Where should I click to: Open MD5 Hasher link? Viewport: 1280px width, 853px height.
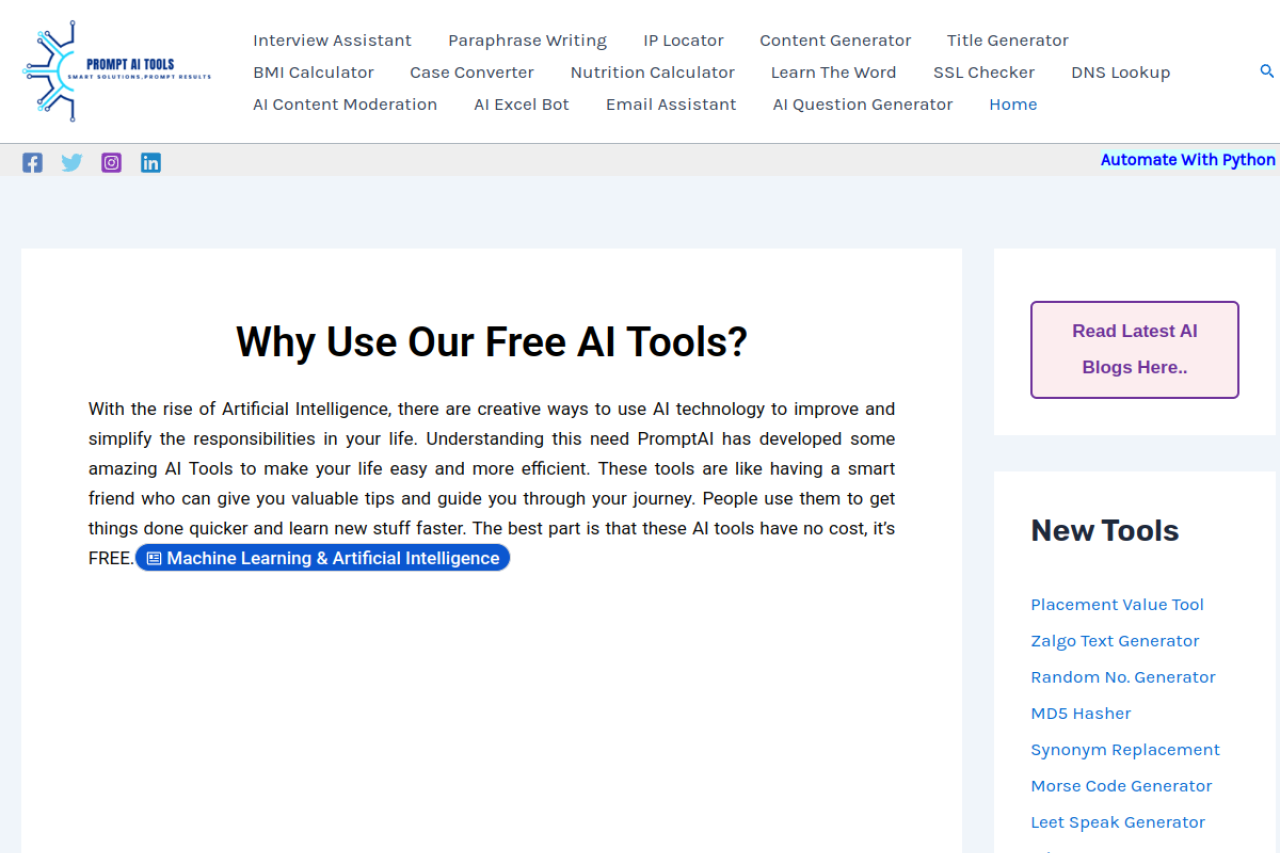[1081, 713]
